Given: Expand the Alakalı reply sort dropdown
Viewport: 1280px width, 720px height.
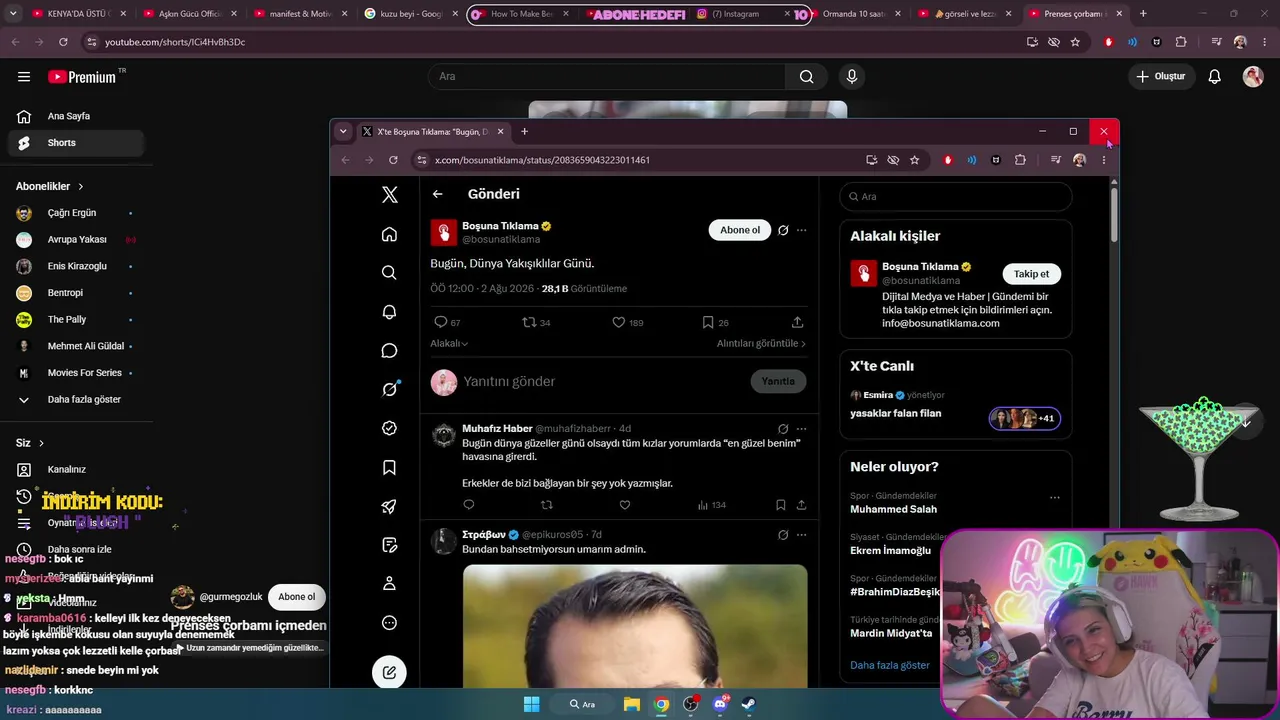Looking at the screenshot, I should (449, 343).
